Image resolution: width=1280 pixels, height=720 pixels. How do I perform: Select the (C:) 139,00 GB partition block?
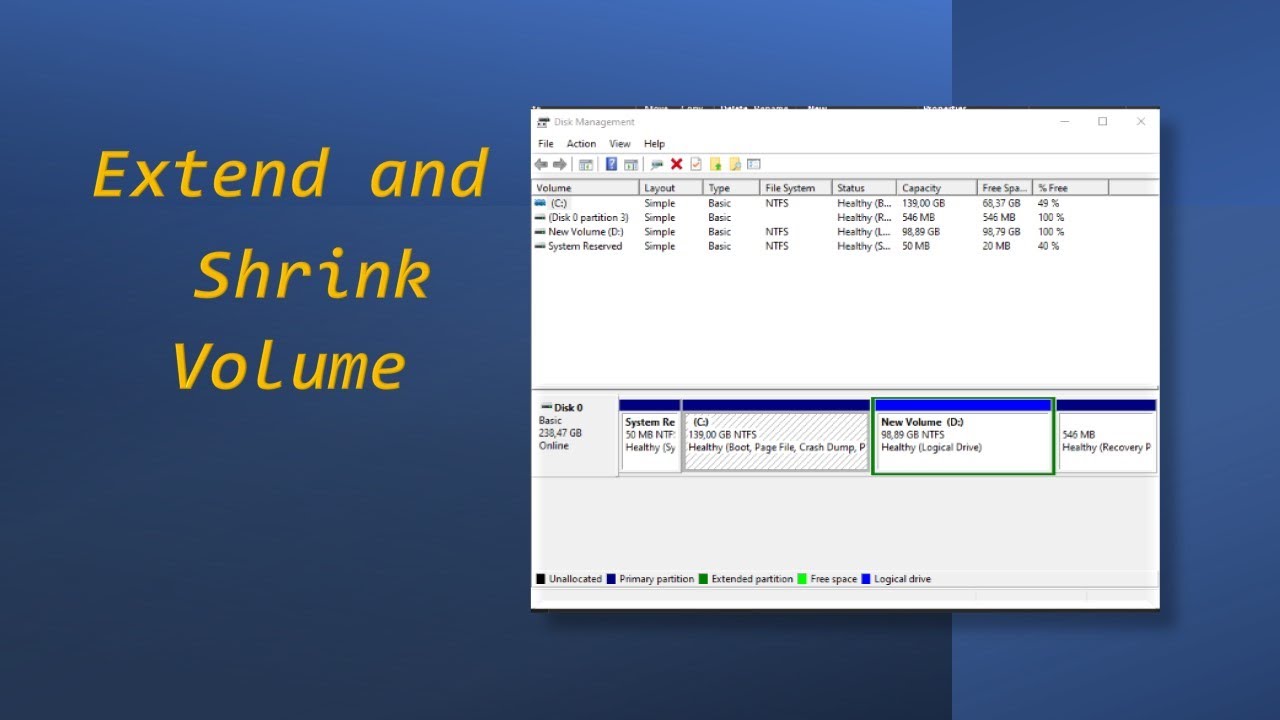(776, 436)
